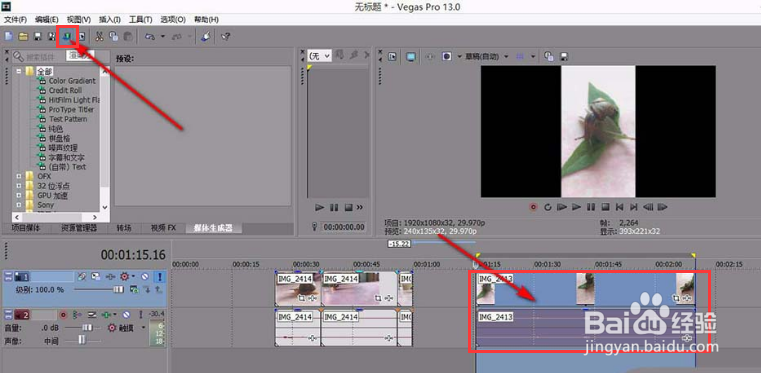Open the Properties icon in main toolbar
This screenshot has height=373, width=761.
83,36
